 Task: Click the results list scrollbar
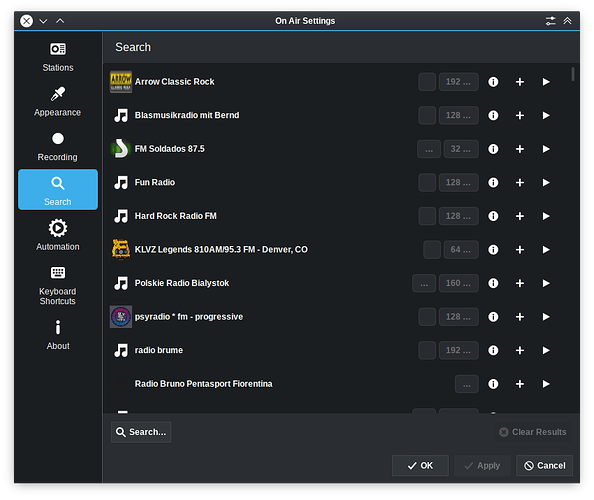tap(573, 74)
